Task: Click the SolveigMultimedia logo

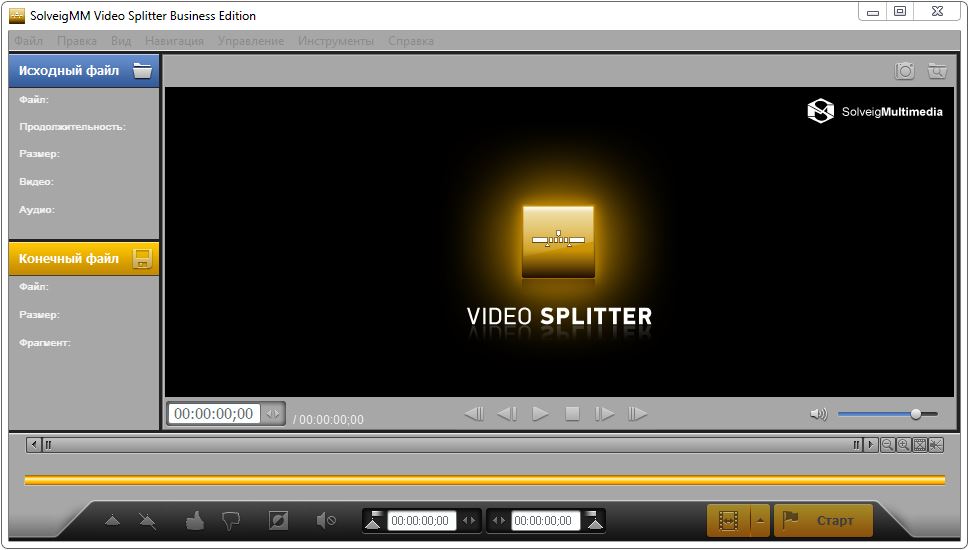Action: 874,111
